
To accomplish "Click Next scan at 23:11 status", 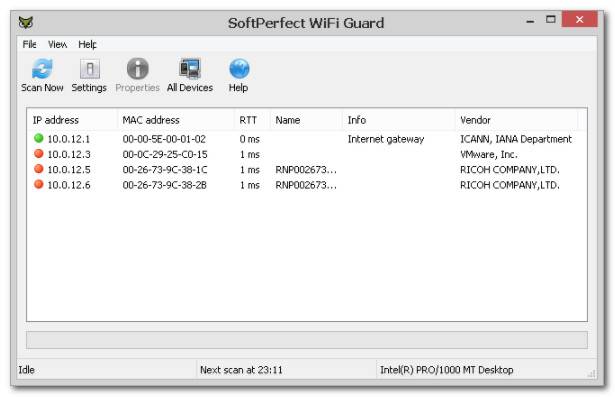I will [241, 370].
